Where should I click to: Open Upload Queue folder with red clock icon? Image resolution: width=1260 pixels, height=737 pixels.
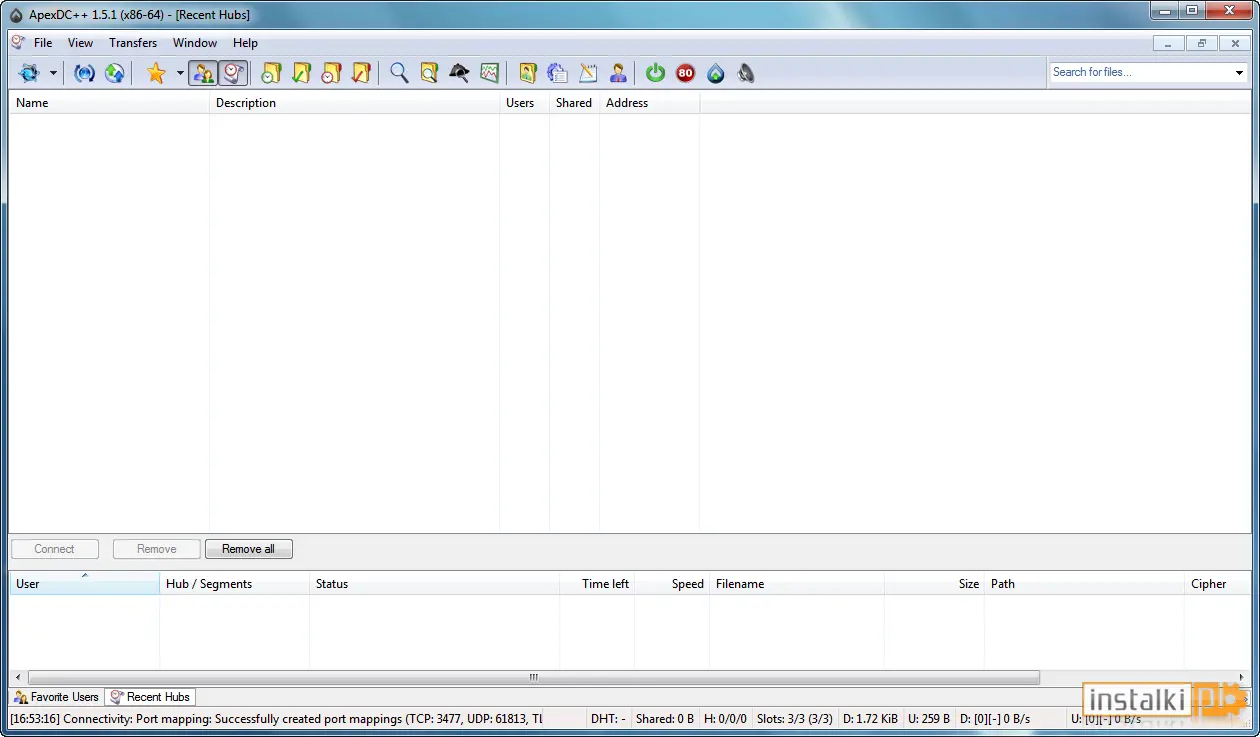[331, 73]
